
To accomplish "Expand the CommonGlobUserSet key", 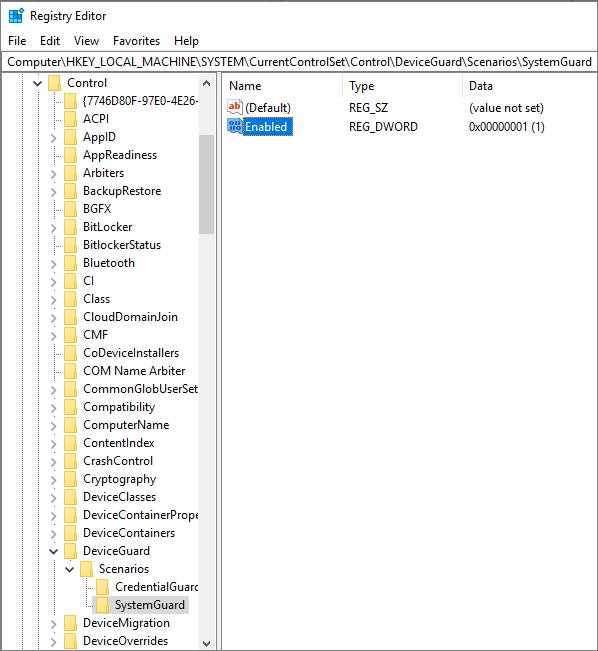I will (54, 389).
